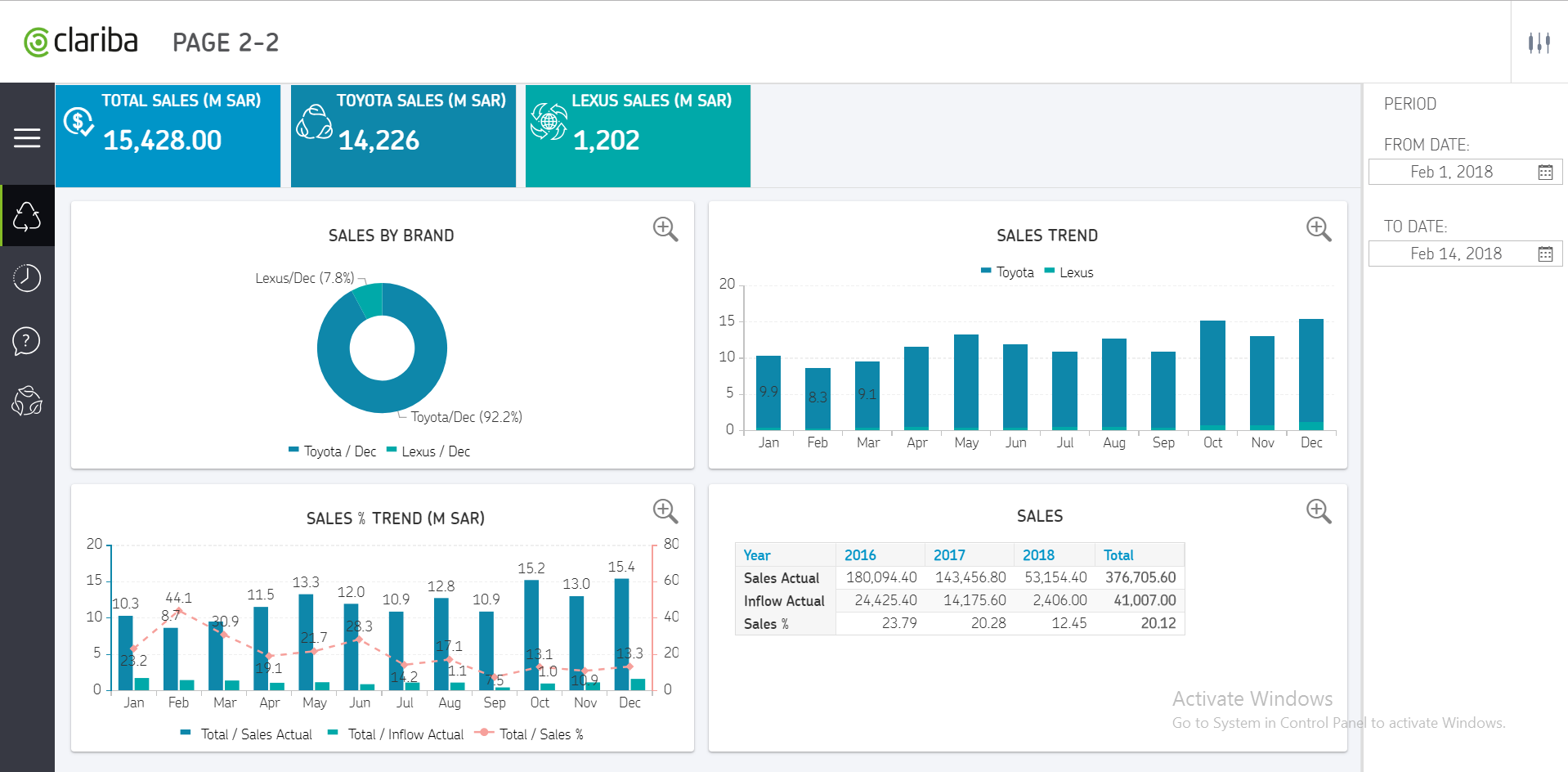Click the Toyota/Dec (92.2%) donut label
This screenshot has height=772, width=1568.
[466, 417]
